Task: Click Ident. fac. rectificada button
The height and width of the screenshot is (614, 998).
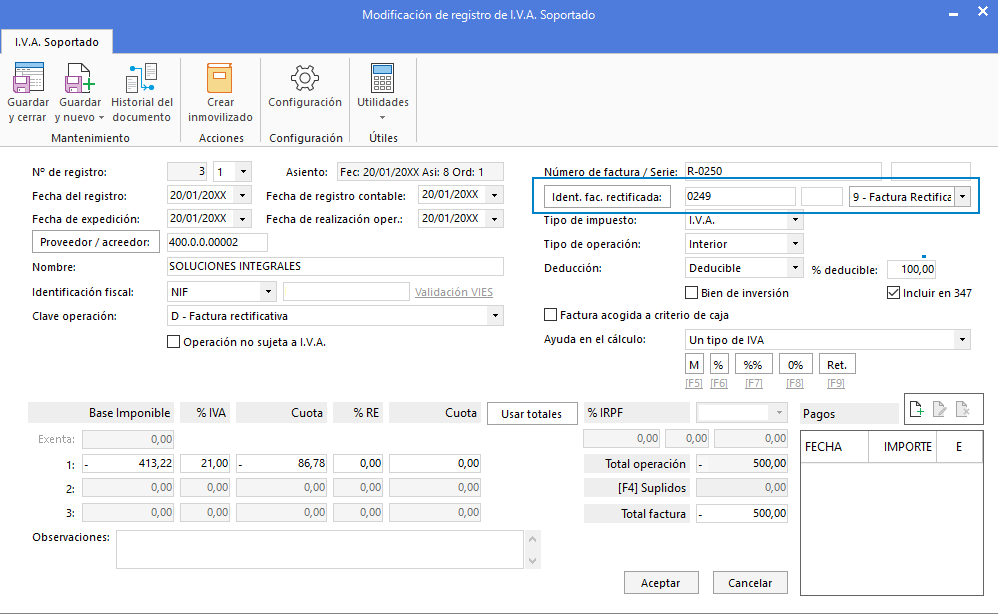Action: click(607, 197)
